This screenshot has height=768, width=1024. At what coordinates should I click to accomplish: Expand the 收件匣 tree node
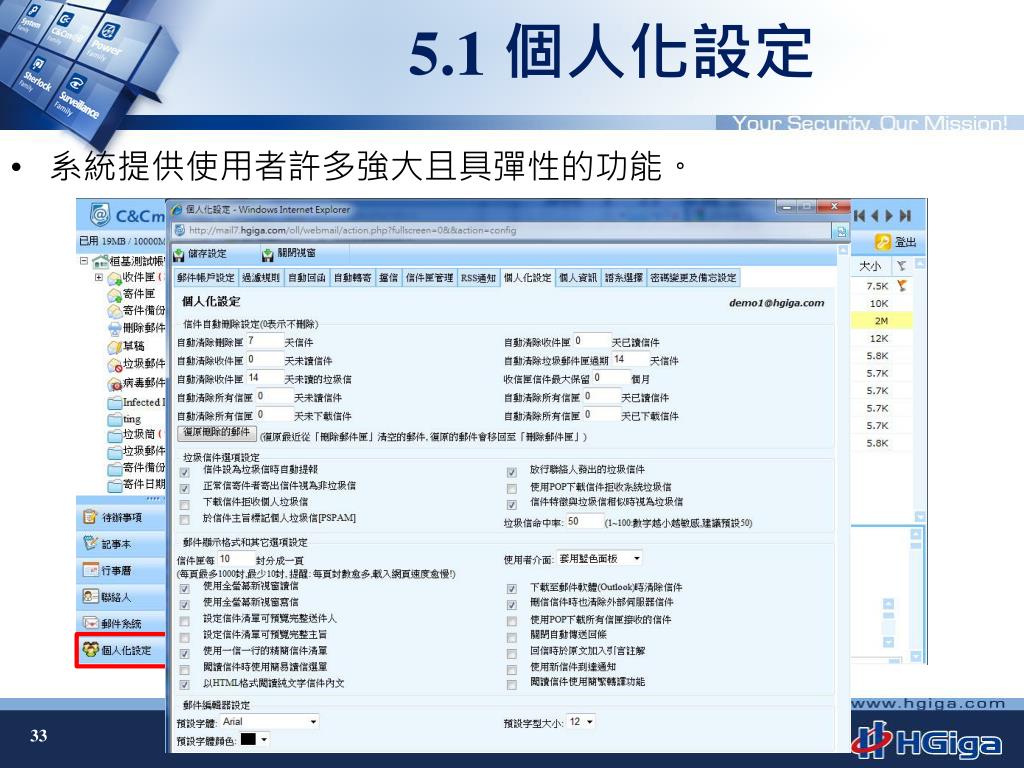(x=99, y=278)
